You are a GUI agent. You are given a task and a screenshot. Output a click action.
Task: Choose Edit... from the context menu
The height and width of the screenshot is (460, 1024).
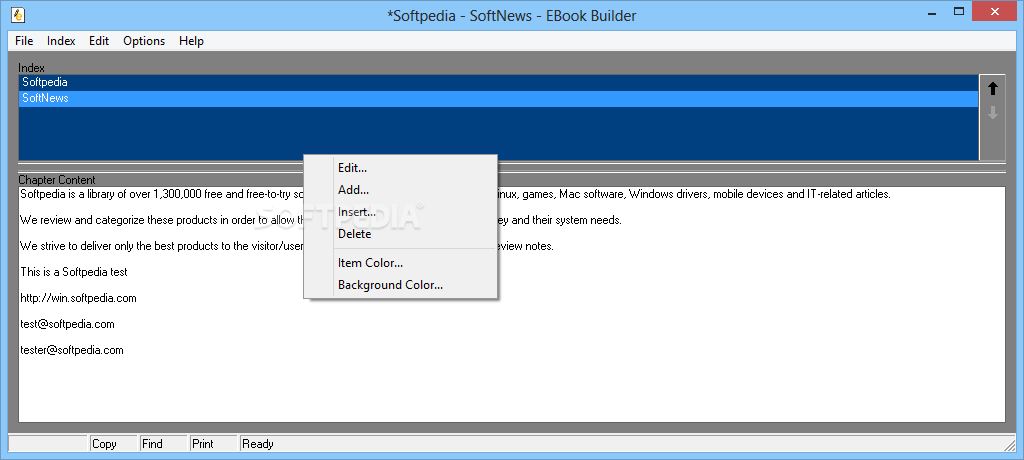401,168
